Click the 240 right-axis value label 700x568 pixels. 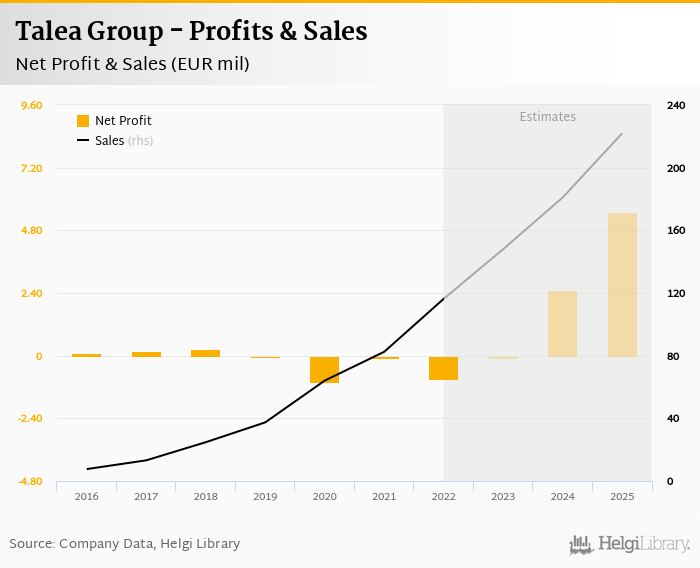676,106
